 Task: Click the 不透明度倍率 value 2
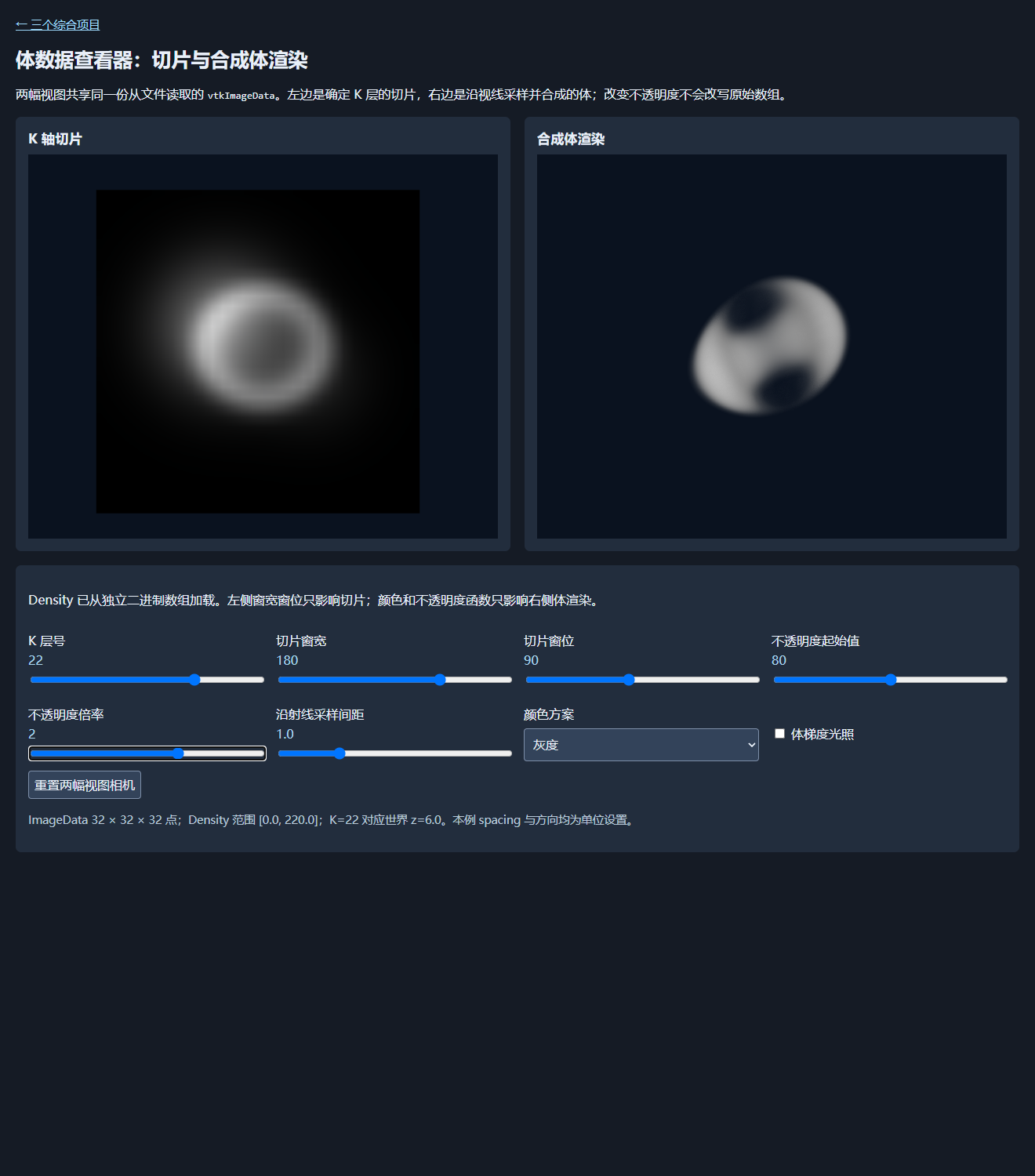[32, 734]
